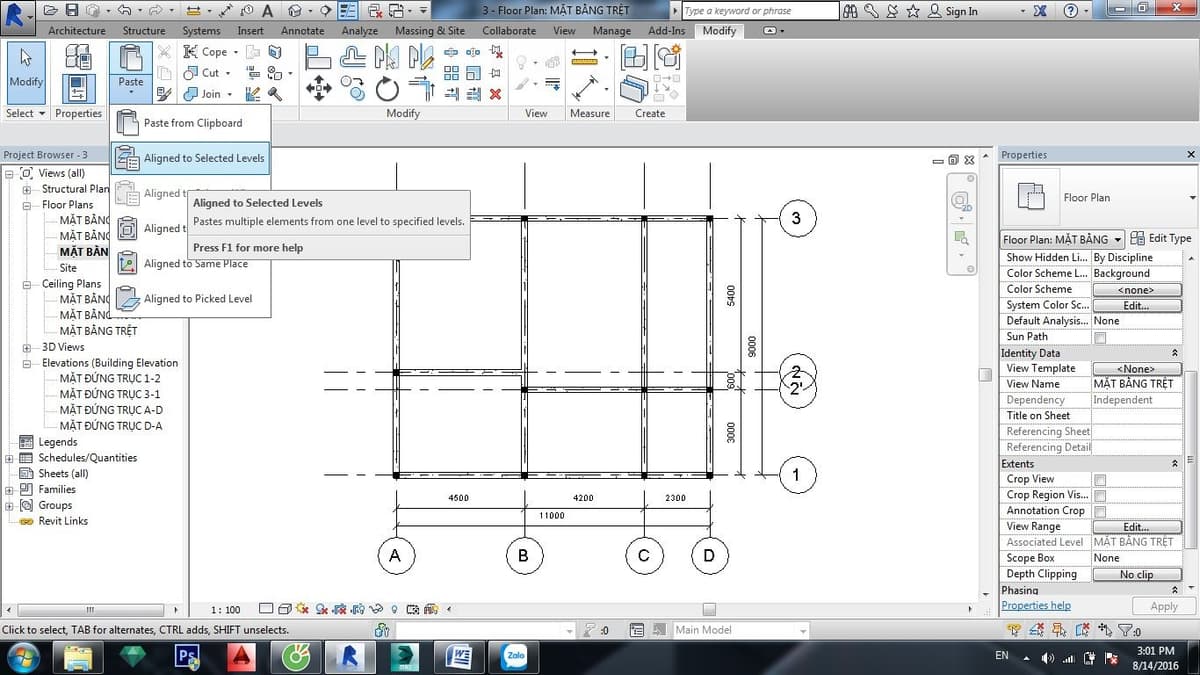Viewport: 1200px width, 675px height.
Task: Click the selection Filter icon in status bar
Action: (1127, 629)
